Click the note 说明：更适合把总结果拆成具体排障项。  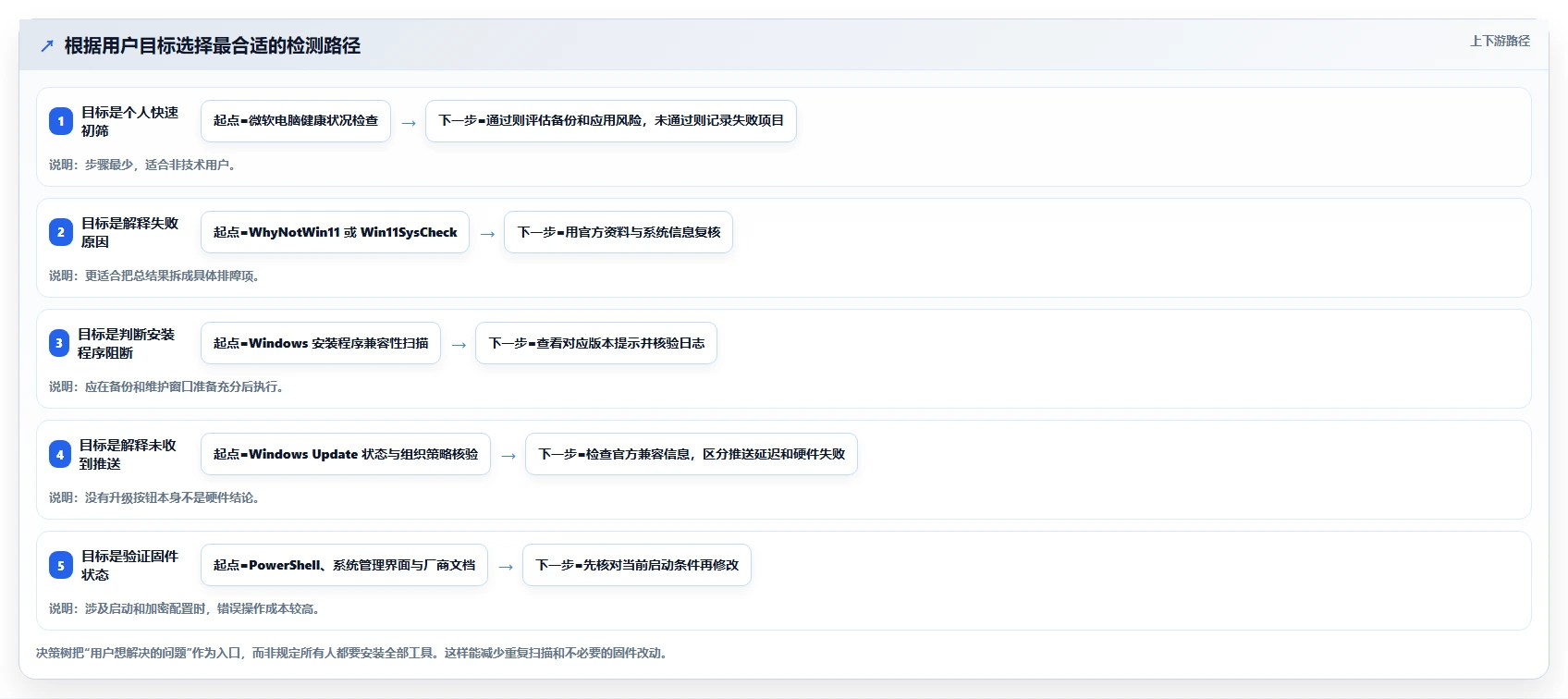point(156,276)
